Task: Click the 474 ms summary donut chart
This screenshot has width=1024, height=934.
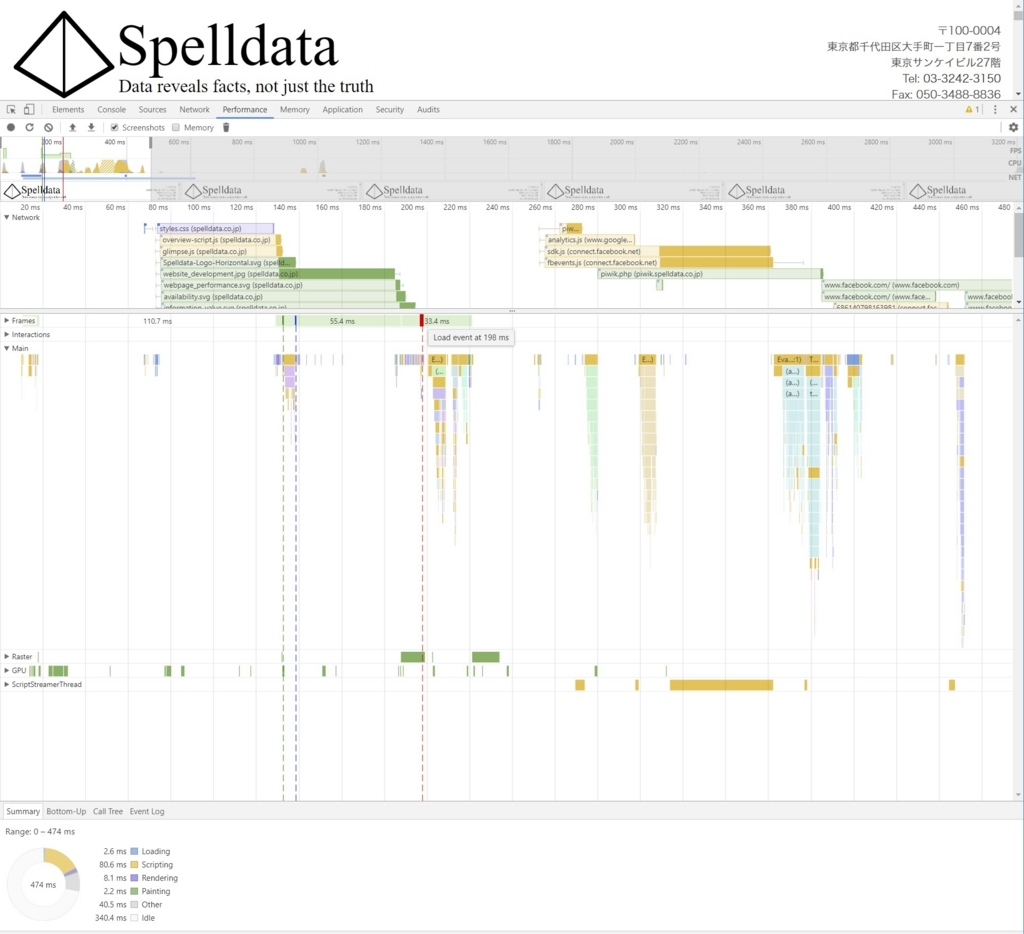Action: [43, 884]
